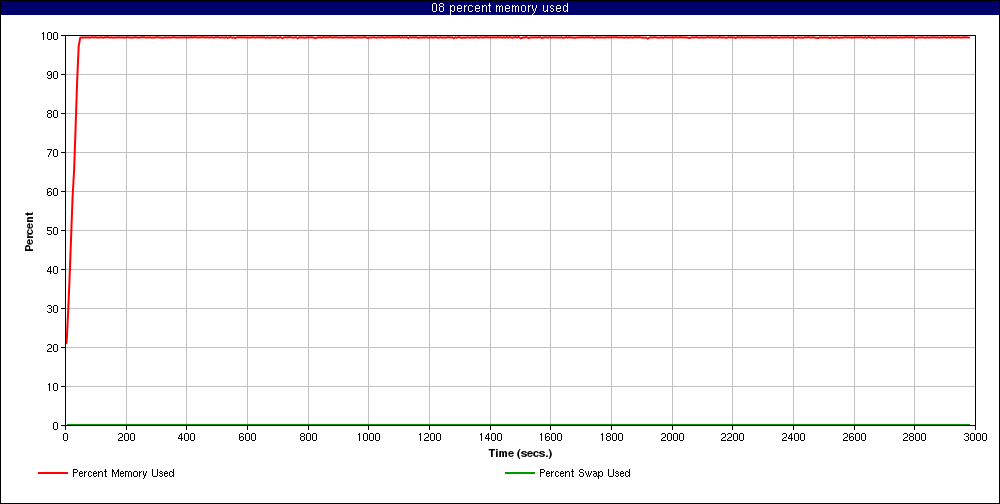The height and width of the screenshot is (504, 1000).
Task: Click the green Percent Swap Used legend swatch
Action: click(520, 473)
